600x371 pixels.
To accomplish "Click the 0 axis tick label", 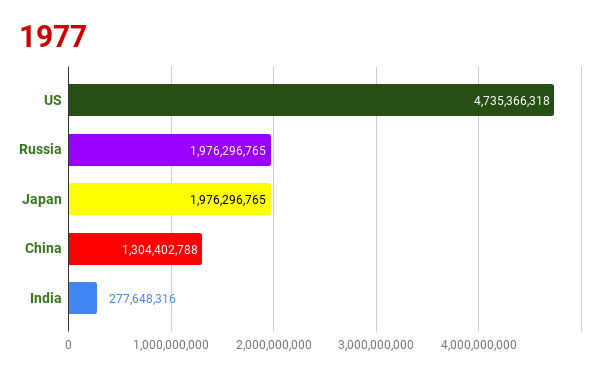I will tap(68, 345).
